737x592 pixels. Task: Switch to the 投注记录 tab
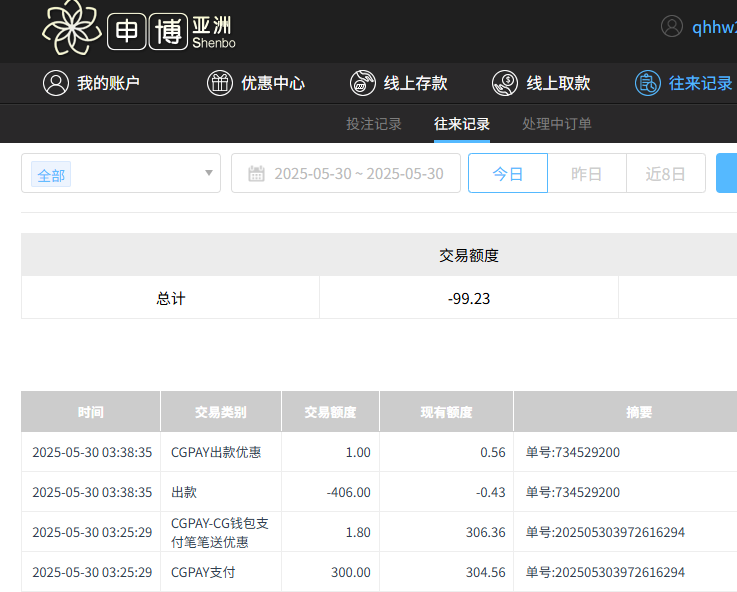tap(374, 124)
